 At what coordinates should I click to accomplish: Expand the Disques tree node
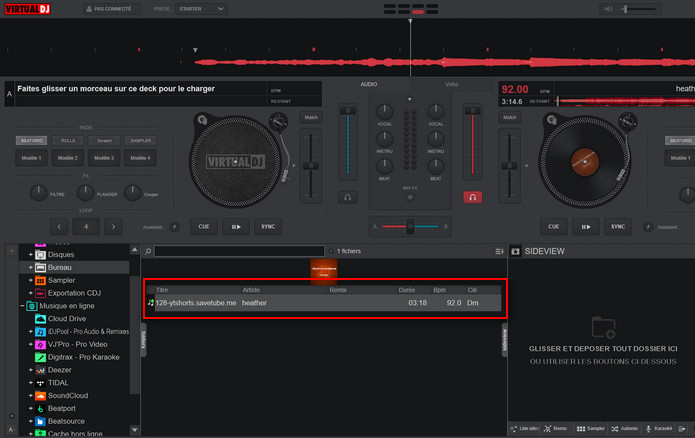click(31, 254)
